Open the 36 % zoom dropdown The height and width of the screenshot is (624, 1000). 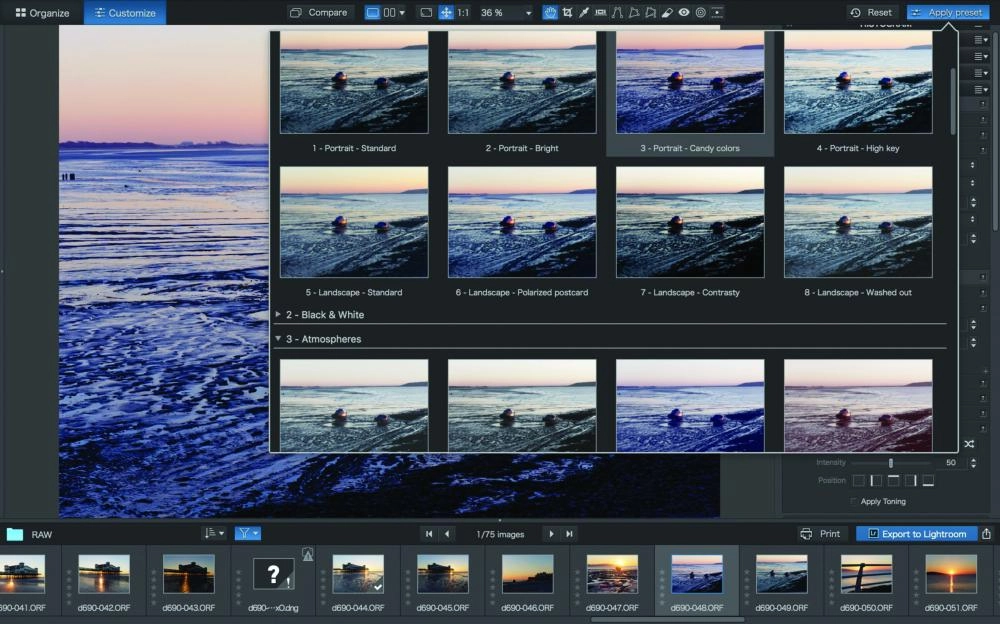pyautogui.click(x=505, y=13)
